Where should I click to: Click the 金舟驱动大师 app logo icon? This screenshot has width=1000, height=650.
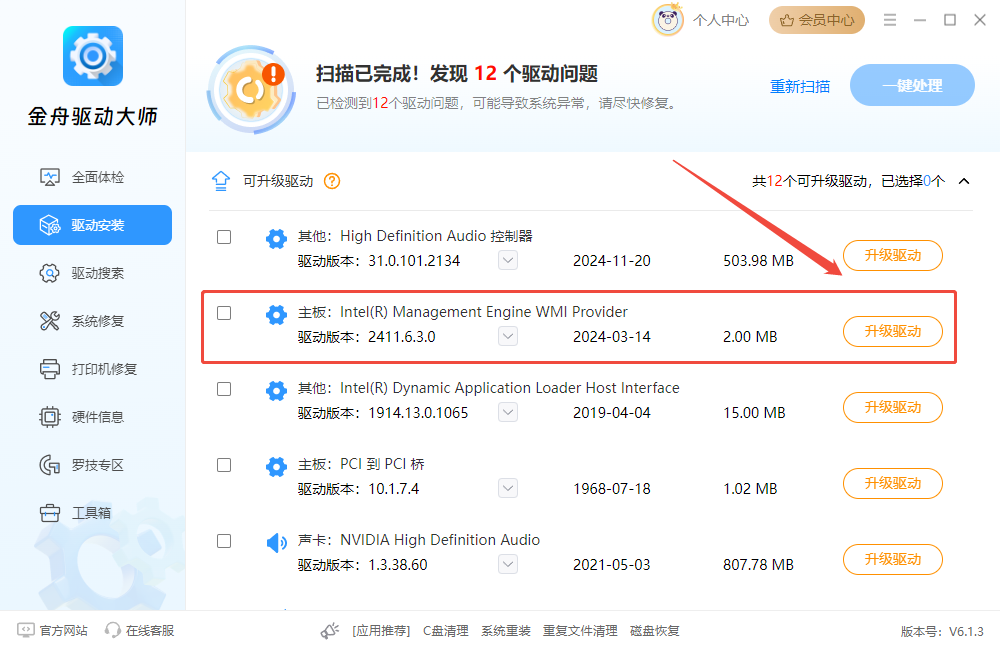(x=93, y=56)
